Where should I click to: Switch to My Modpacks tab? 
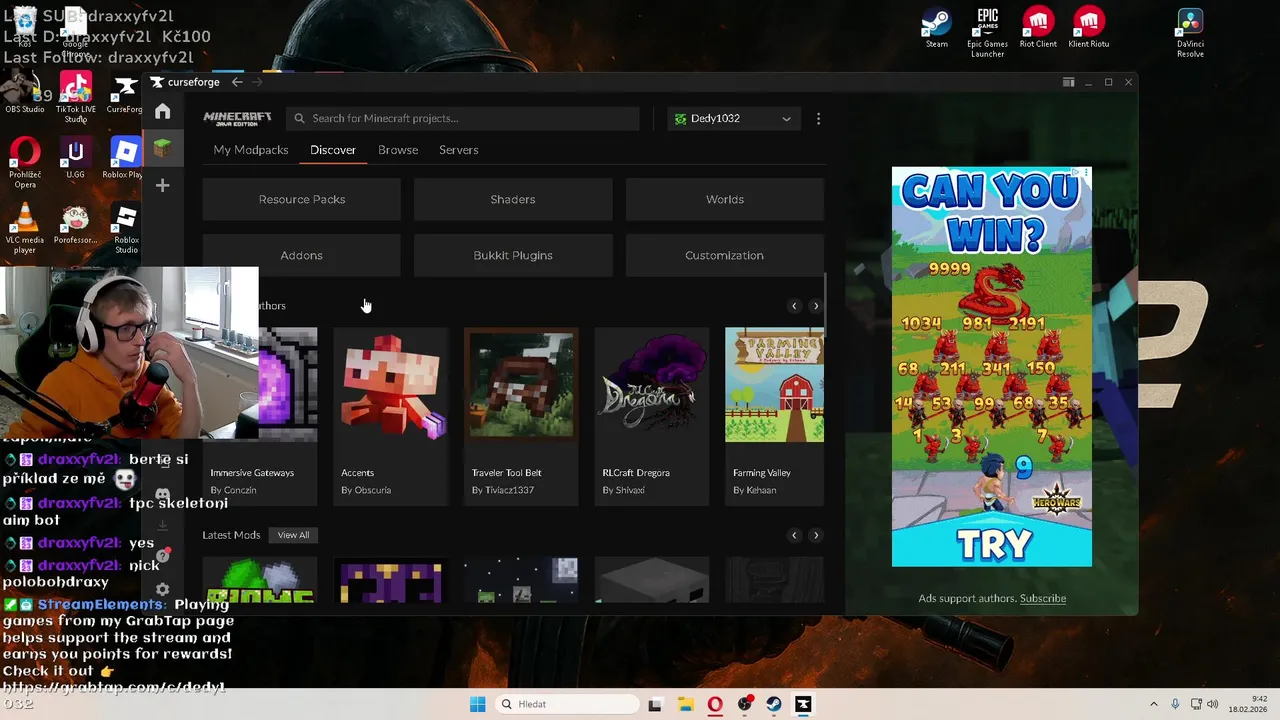tap(251, 150)
